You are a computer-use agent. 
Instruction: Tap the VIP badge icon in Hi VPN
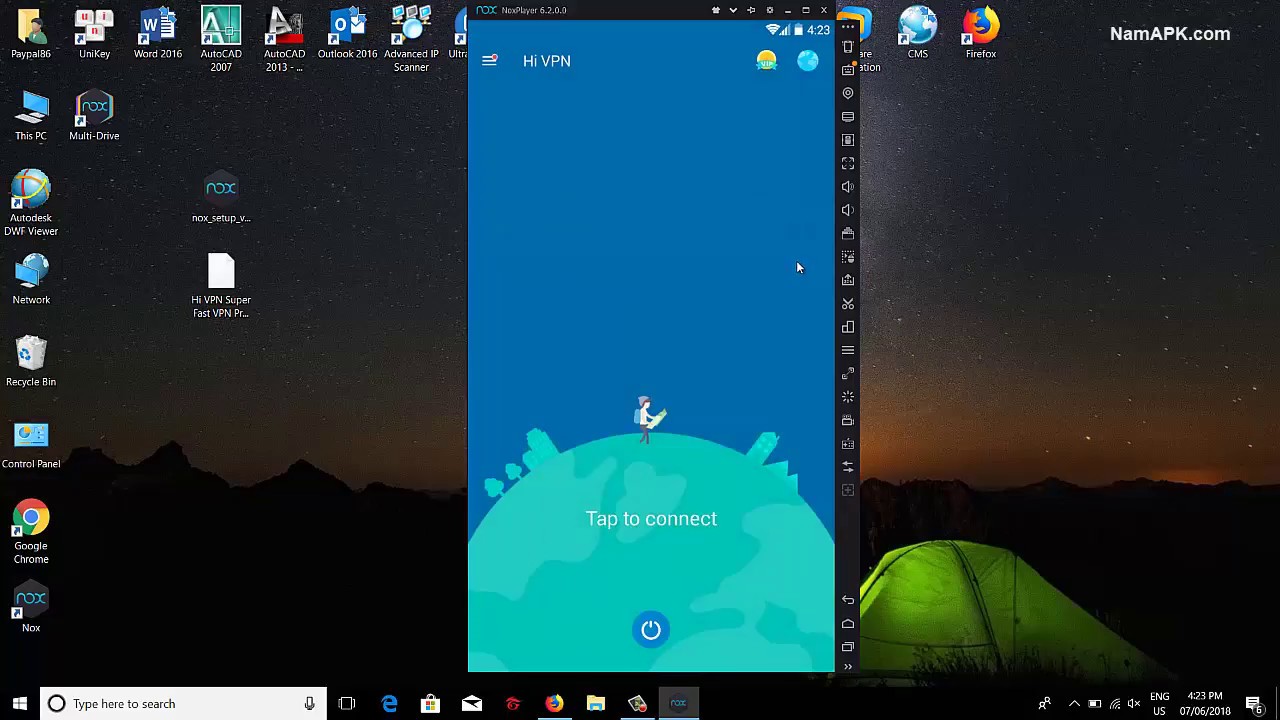click(x=766, y=61)
